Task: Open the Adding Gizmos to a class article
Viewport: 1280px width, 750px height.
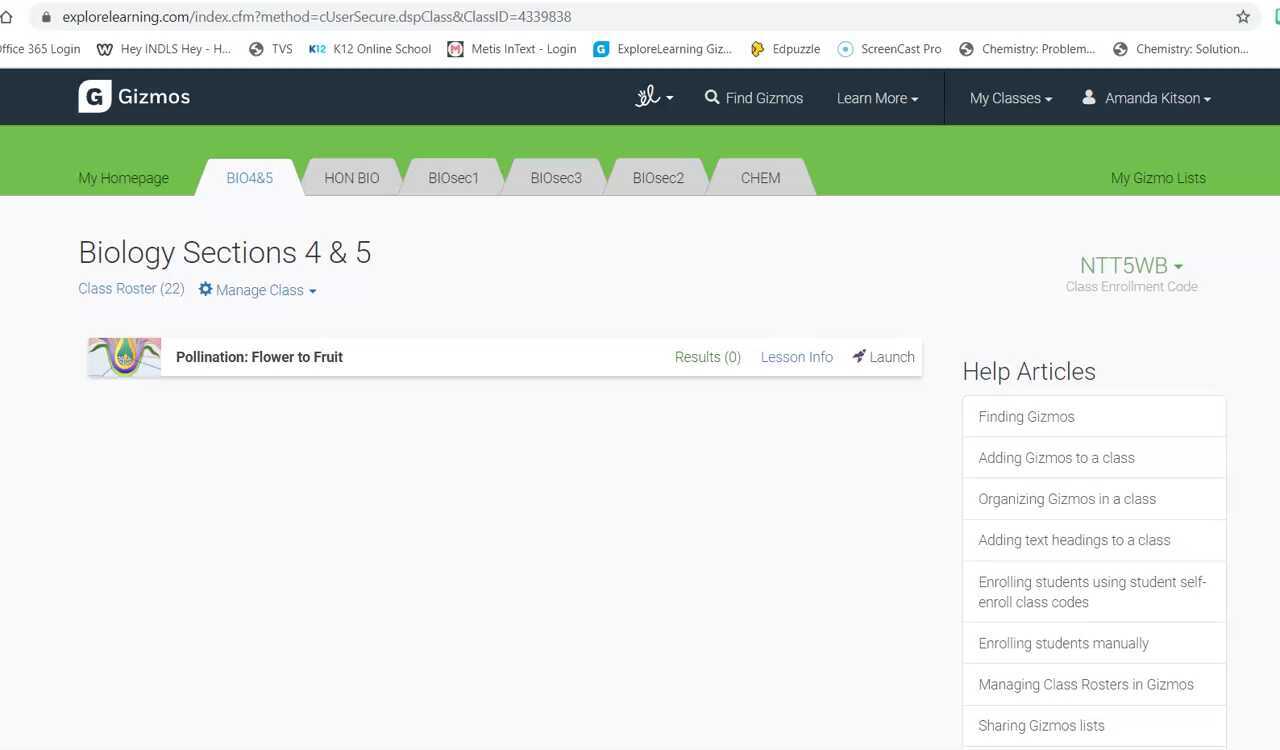Action: point(1094,458)
